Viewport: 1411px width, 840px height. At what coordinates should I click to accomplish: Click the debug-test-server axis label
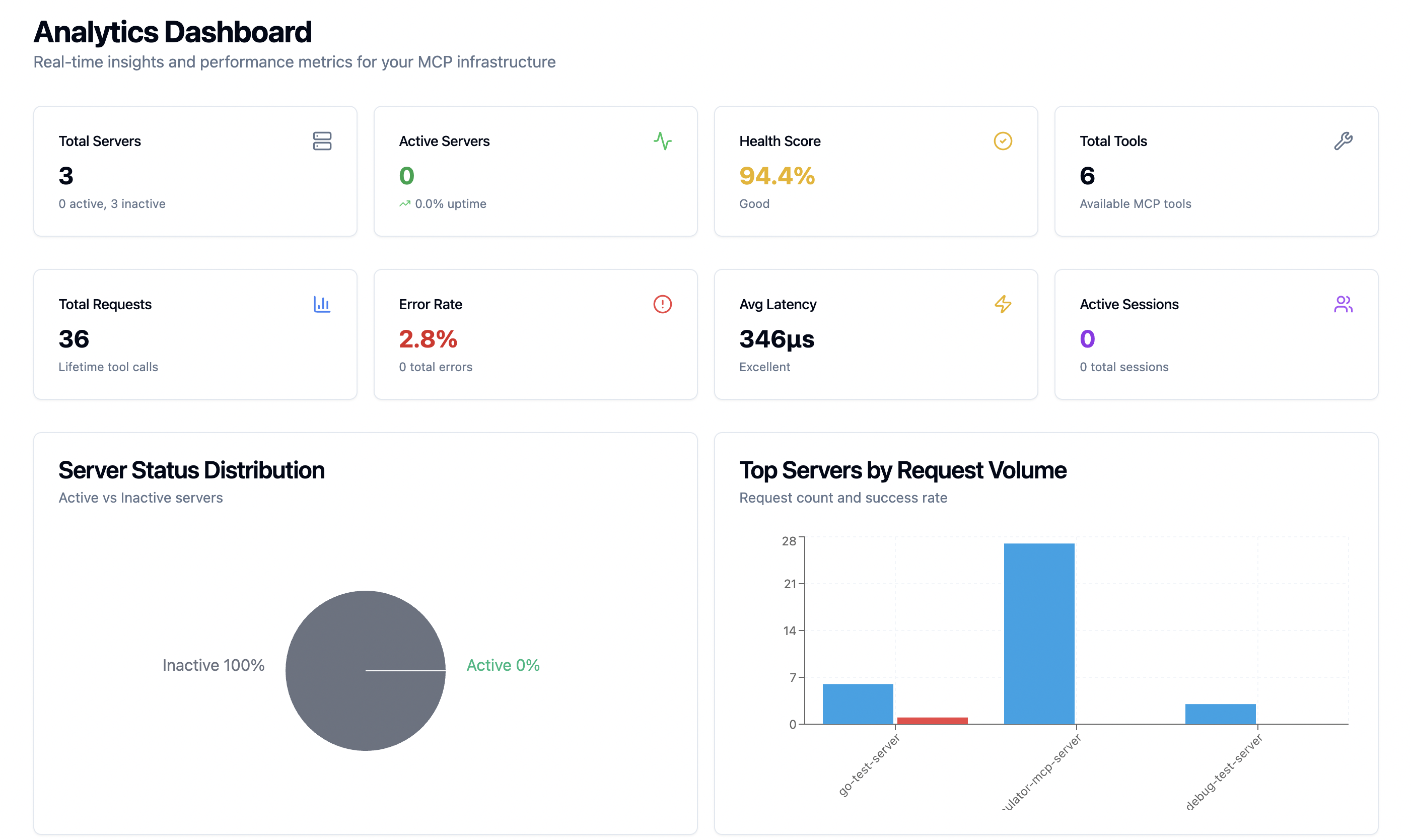(x=1224, y=772)
